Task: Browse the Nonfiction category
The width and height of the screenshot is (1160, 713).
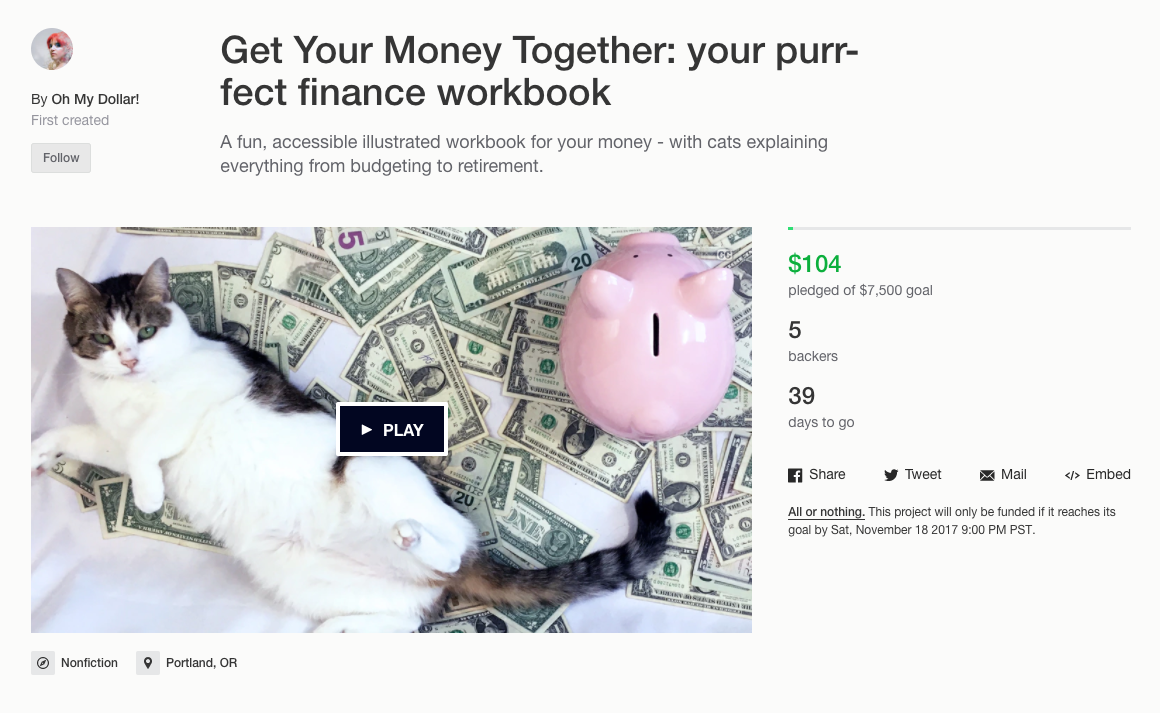Action: point(89,663)
